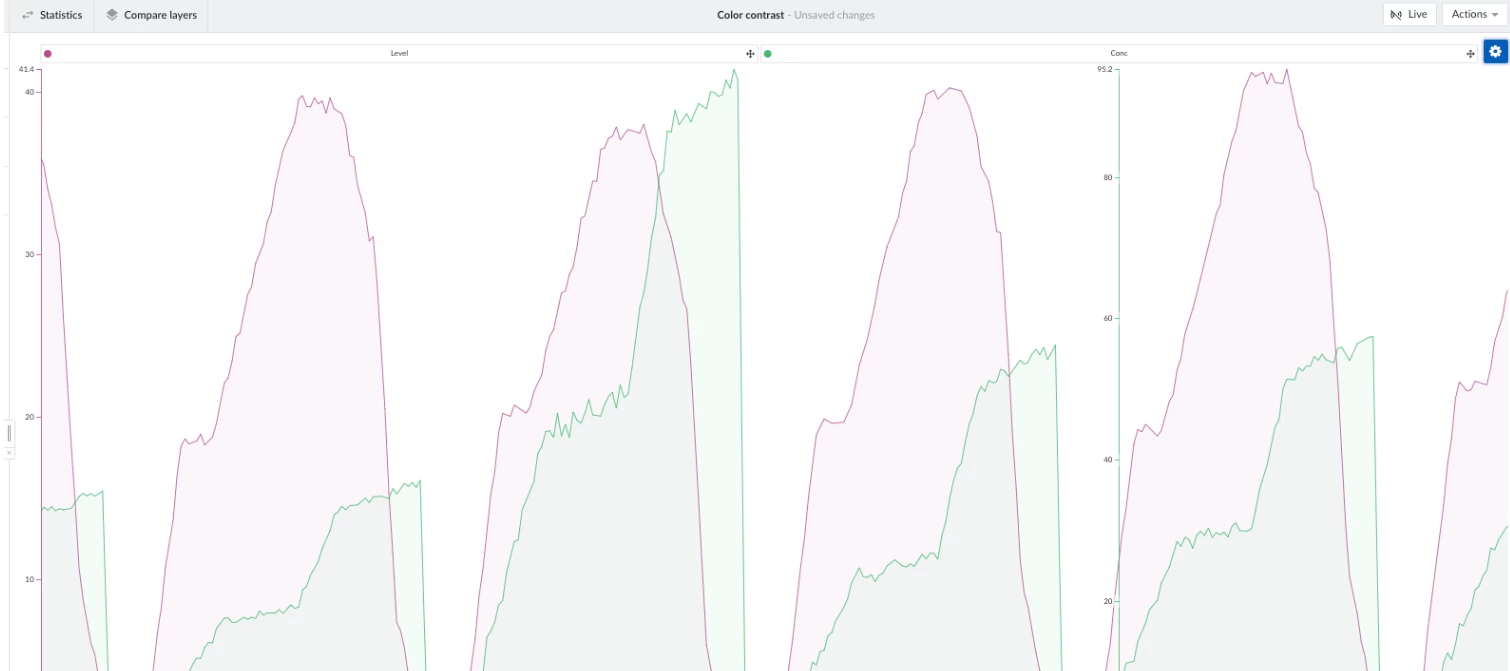Click the move handle on the Level chart

[x=750, y=53]
